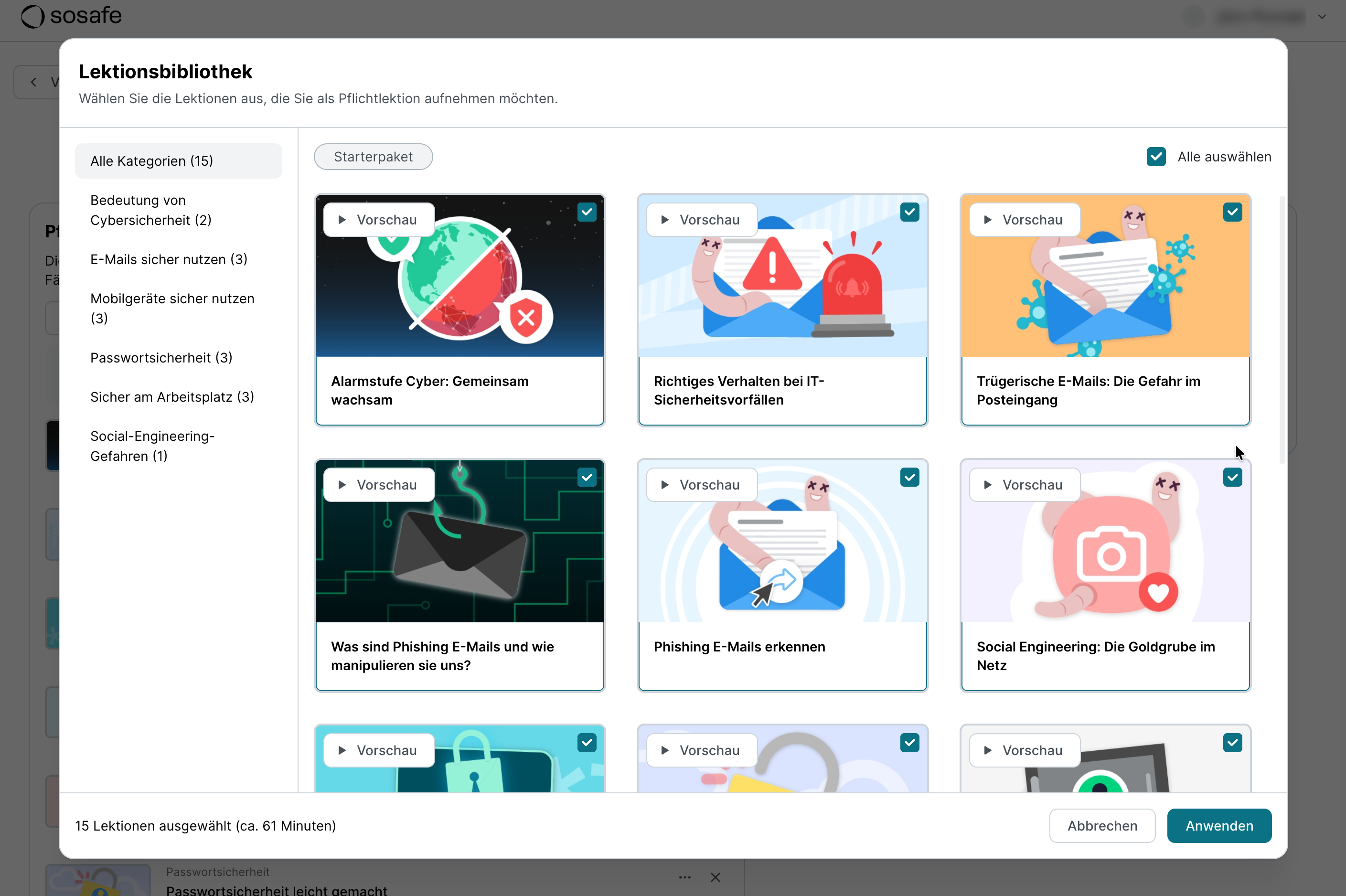1346x896 pixels.
Task: Preview Was sind Phishing E-Mails lesson
Action: (379, 485)
